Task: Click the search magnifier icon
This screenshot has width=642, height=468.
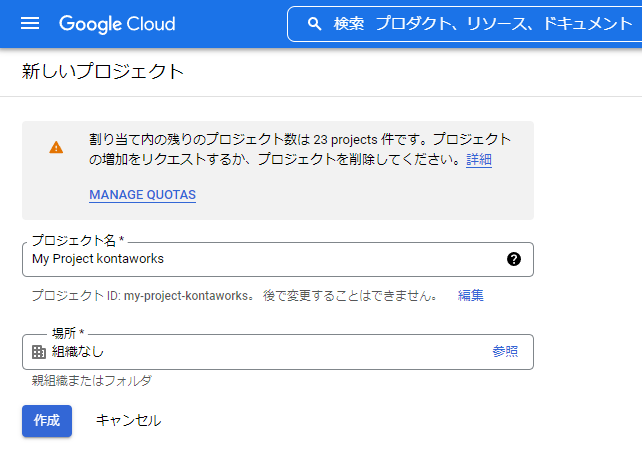Action: 314,24
